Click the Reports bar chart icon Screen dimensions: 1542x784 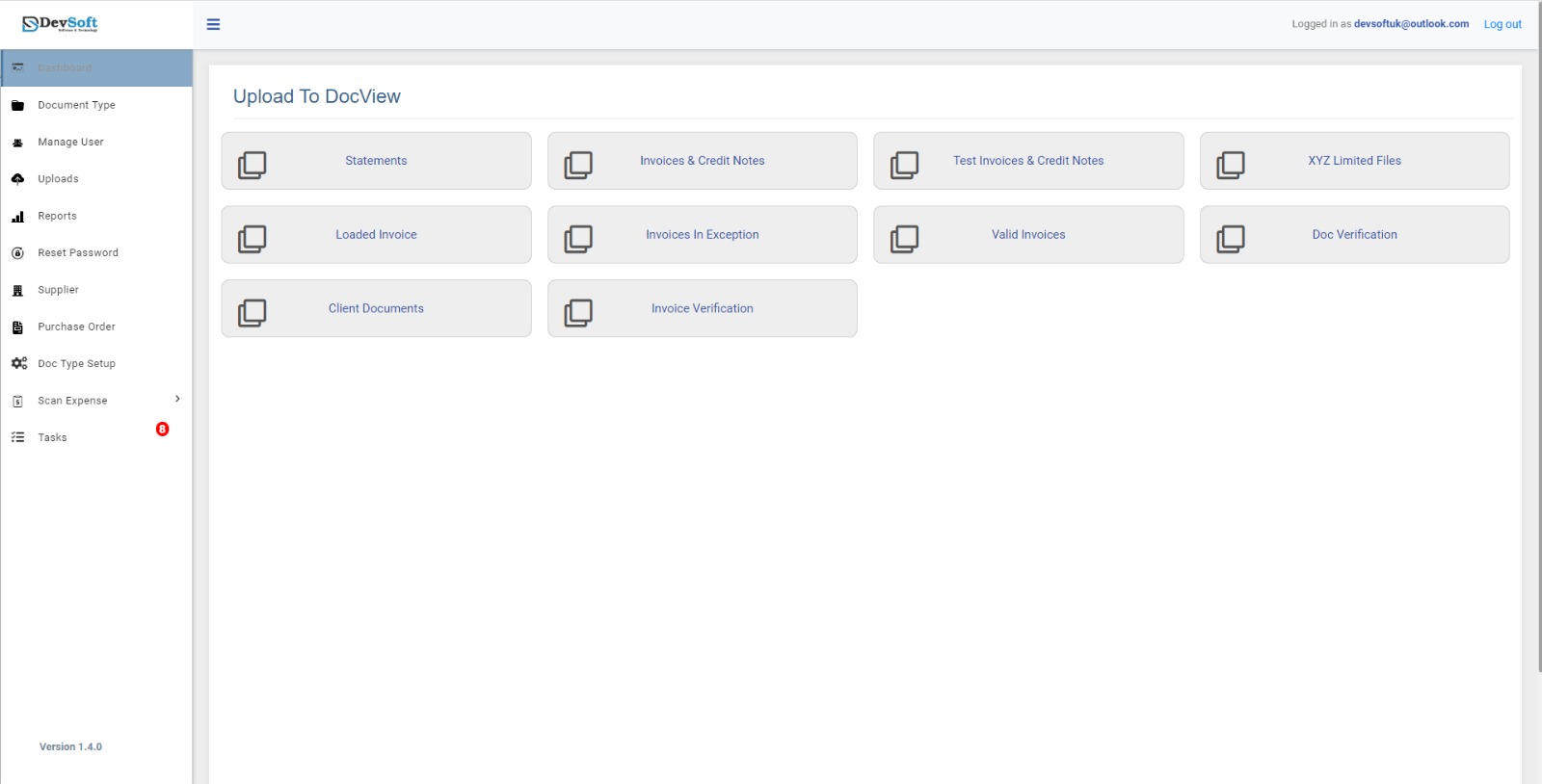(17, 217)
